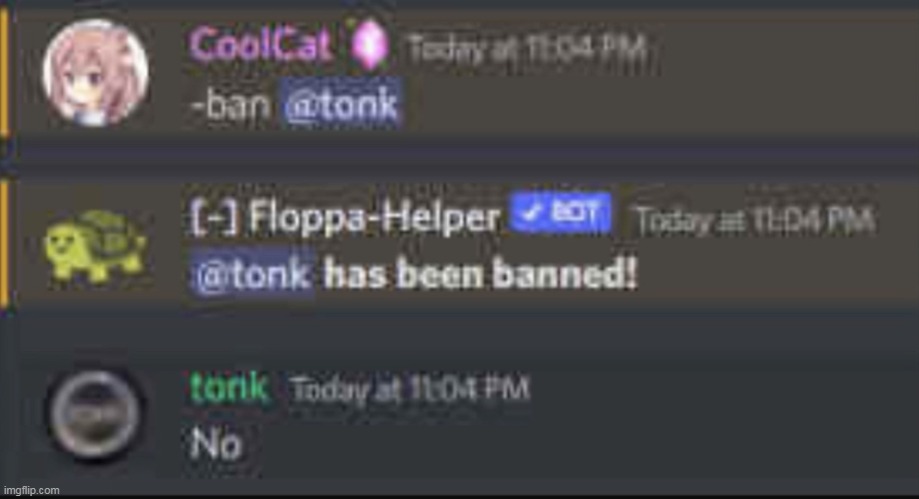Screen dimensions: 919x499
Task: Select the Floppa-Helper username
Action: (x=375, y=218)
